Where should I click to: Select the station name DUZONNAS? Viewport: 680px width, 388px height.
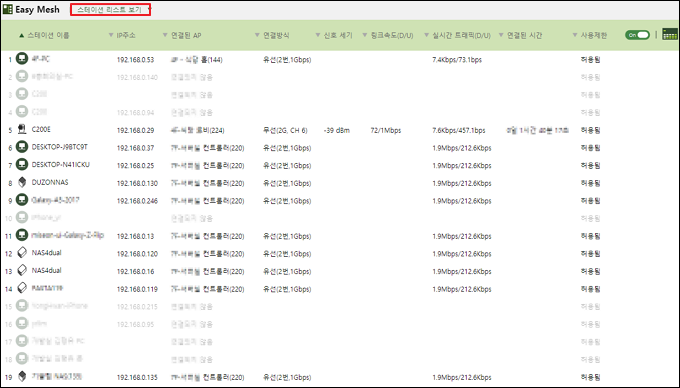pos(50,183)
